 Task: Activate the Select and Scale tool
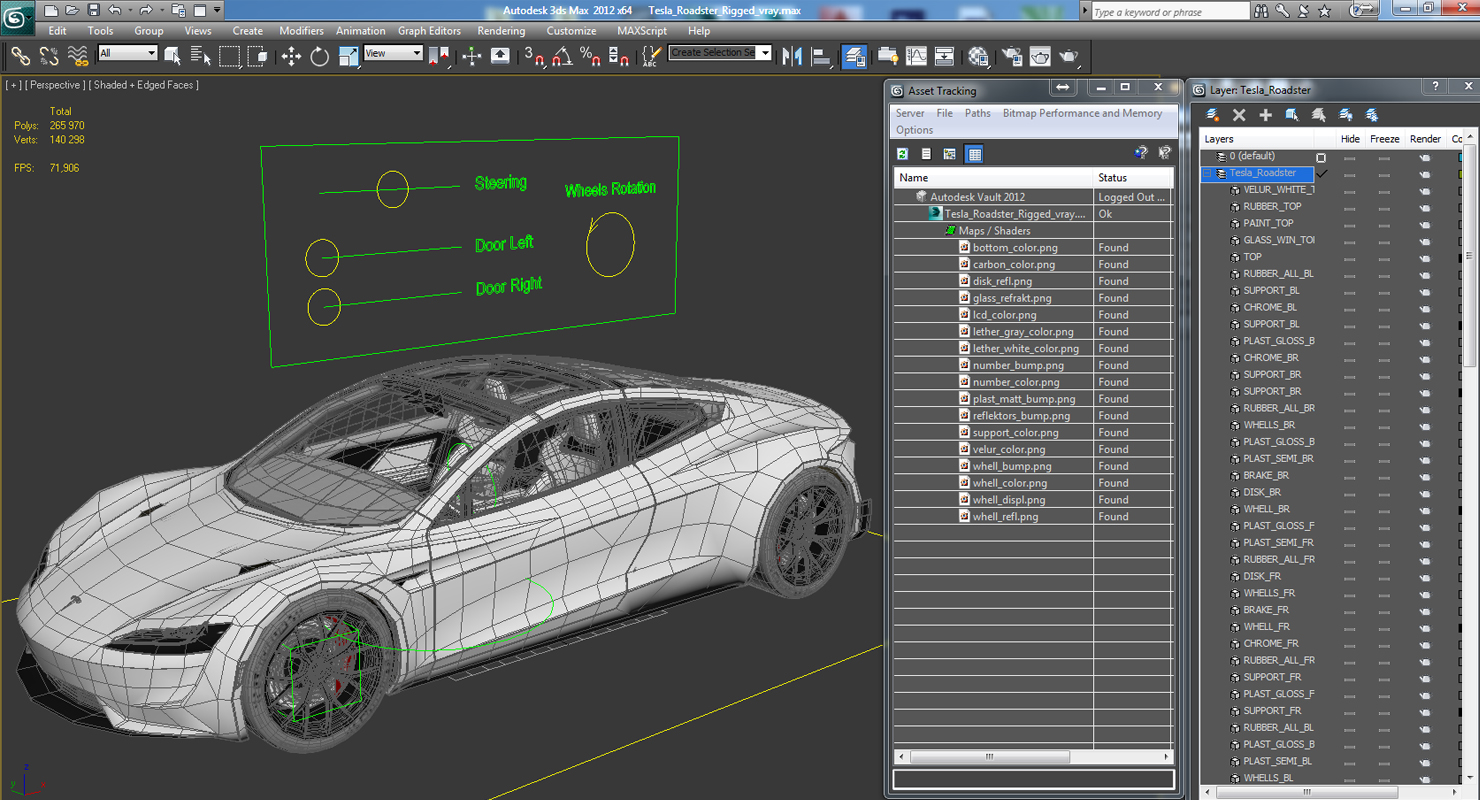348,56
